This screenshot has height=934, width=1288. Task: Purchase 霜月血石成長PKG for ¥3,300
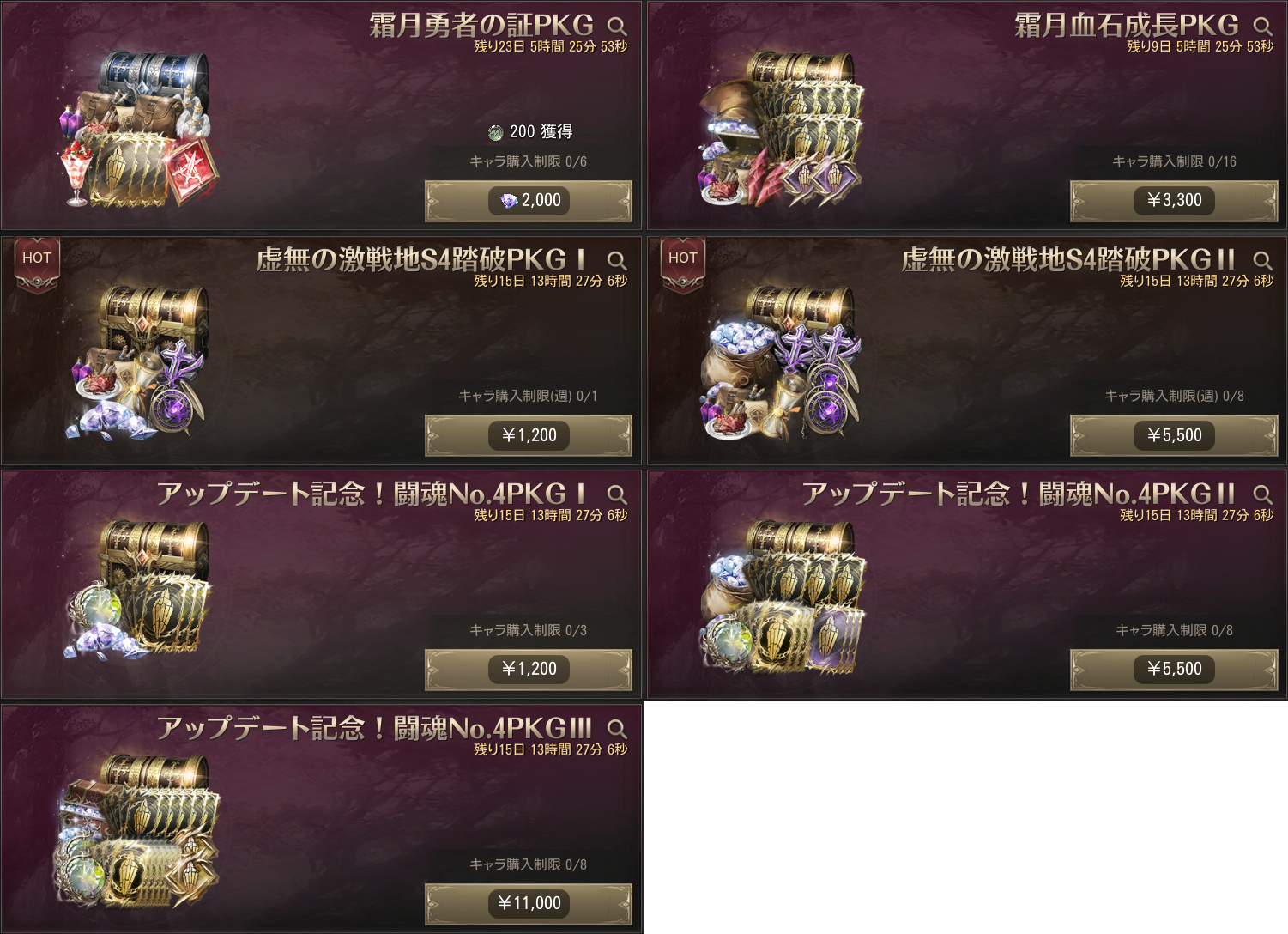(x=1174, y=201)
